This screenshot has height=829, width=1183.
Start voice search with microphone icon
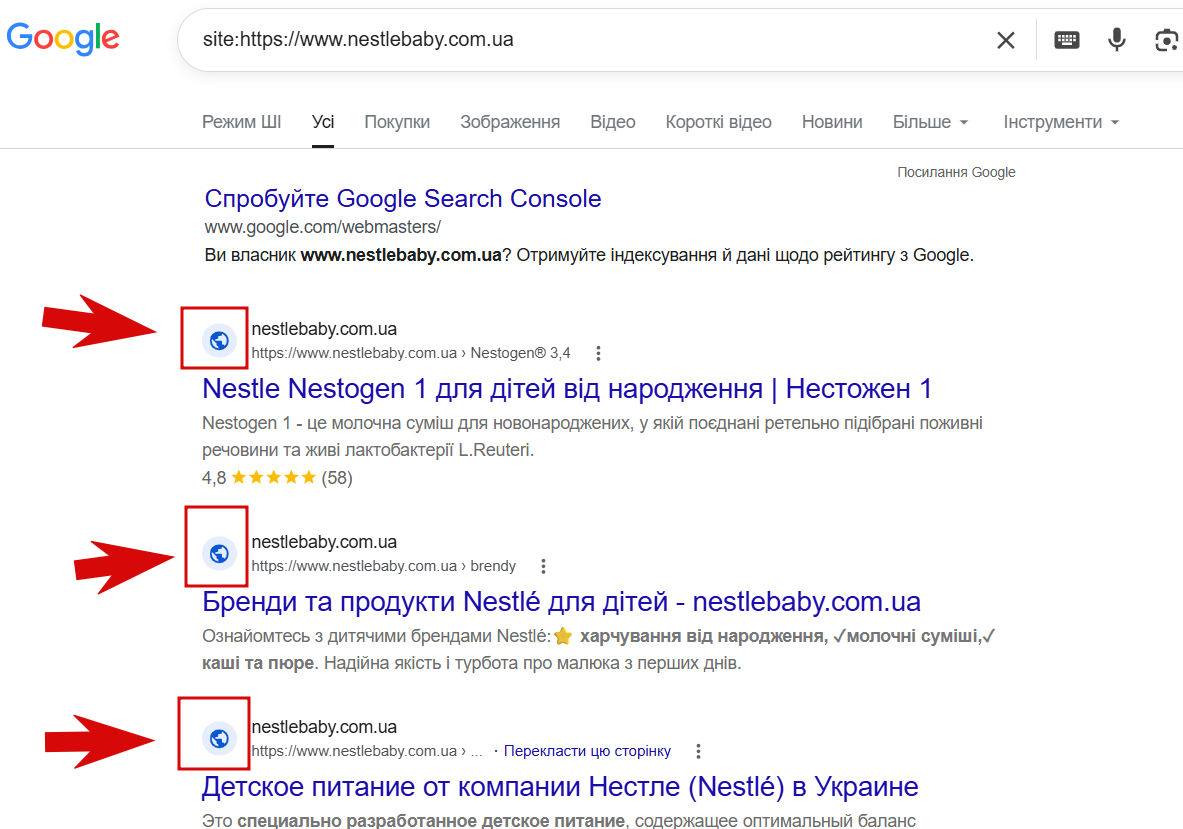[x=1117, y=39]
